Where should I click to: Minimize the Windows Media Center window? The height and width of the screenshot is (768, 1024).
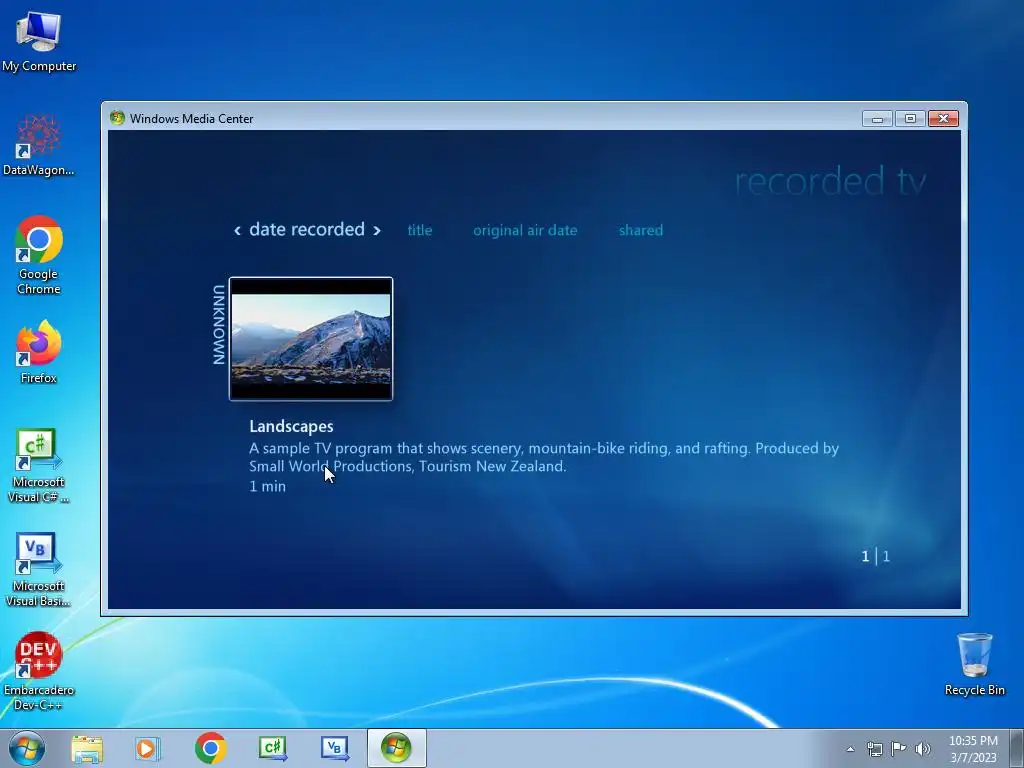pyautogui.click(x=877, y=118)
